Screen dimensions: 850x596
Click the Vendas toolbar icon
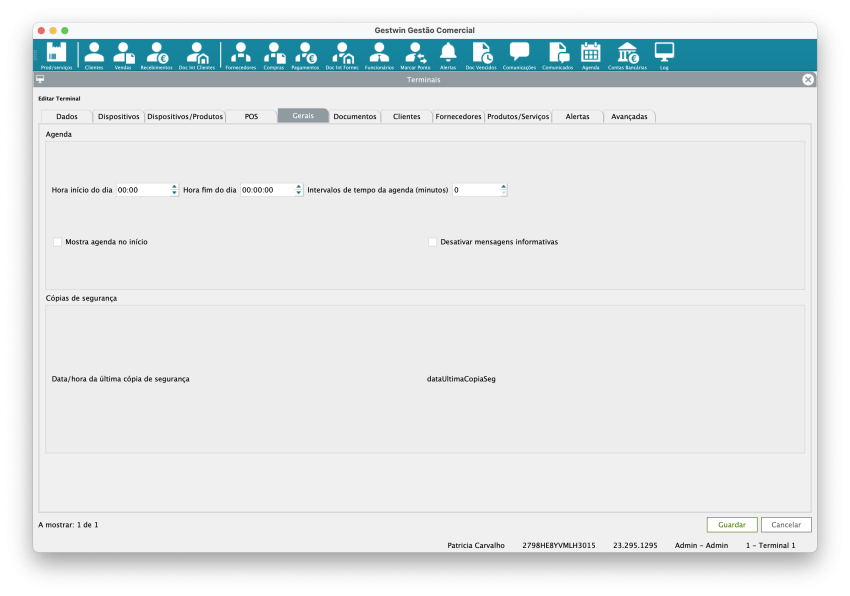123,54
